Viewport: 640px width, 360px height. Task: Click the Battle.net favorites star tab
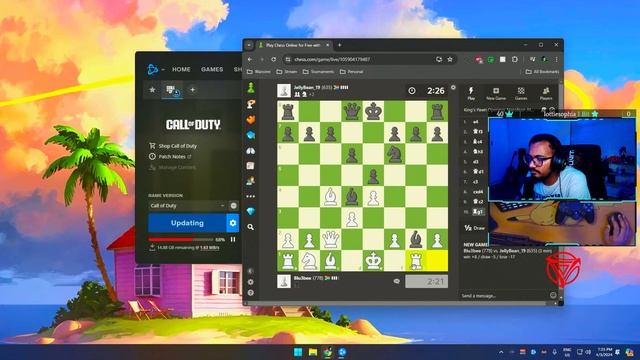(152, 89)
